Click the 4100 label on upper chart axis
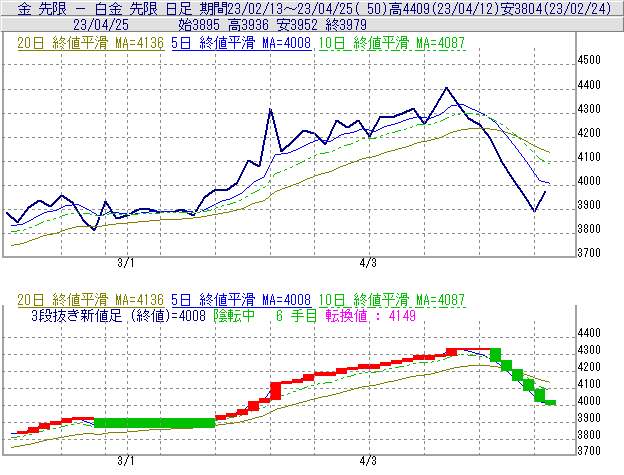Viewport: 624px width, 475px height. [589, 157]
